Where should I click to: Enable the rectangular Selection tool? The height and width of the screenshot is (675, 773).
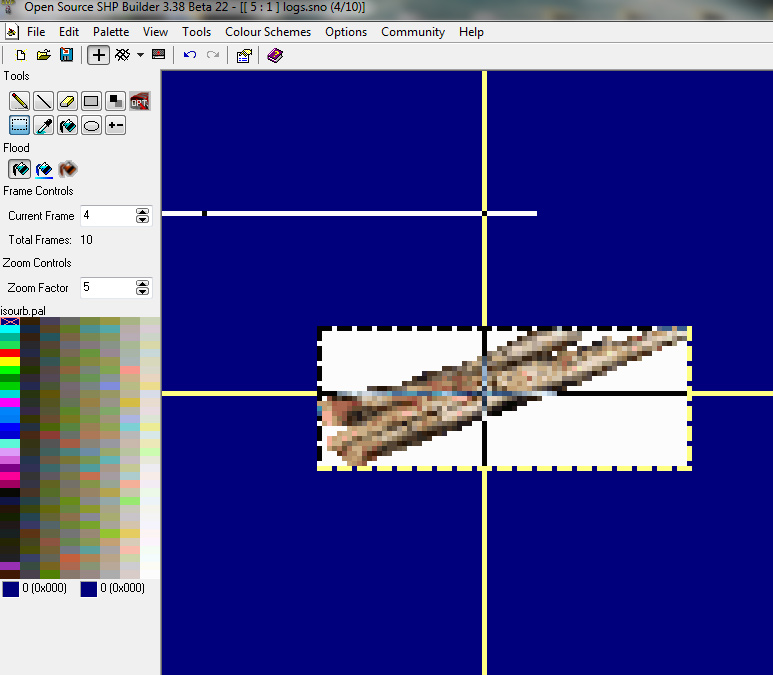(x=19, y=125)
